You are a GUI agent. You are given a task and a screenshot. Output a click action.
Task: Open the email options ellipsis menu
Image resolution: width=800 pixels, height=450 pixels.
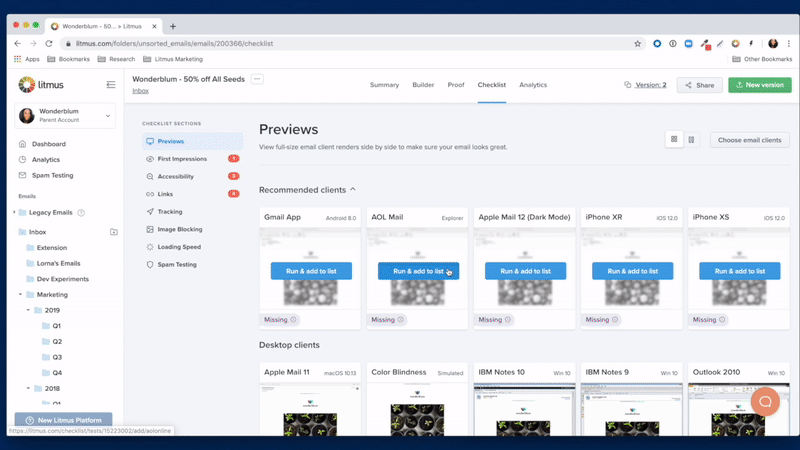[257, 79]
